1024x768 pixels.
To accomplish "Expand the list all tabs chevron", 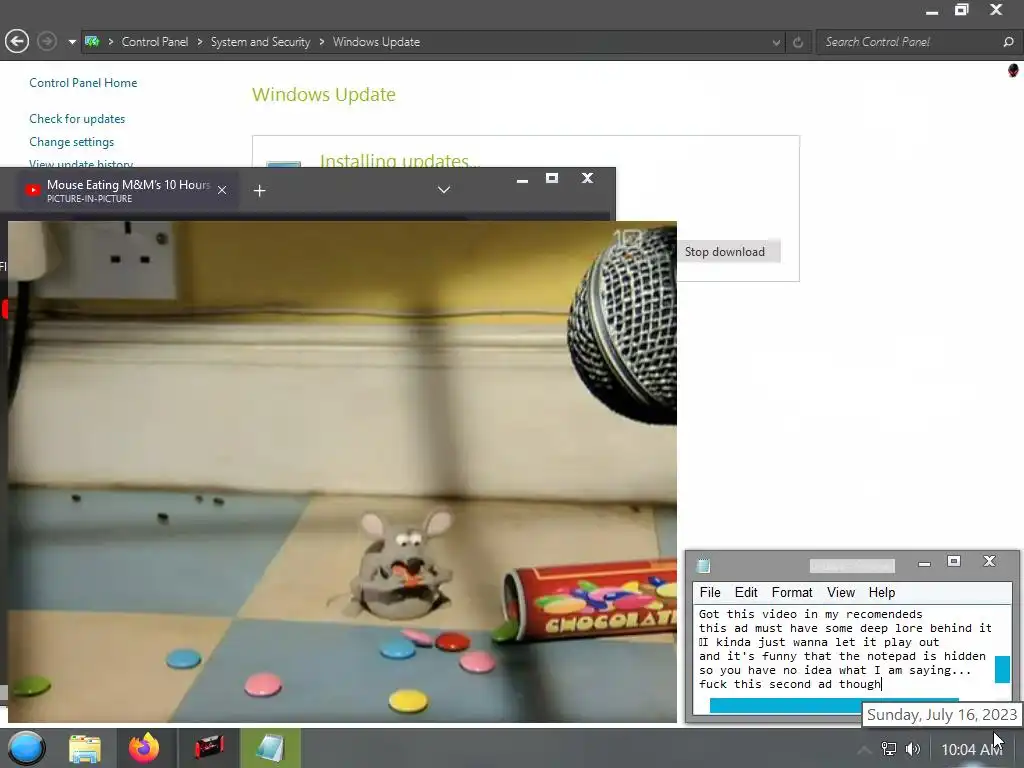I will click(443, 190).
